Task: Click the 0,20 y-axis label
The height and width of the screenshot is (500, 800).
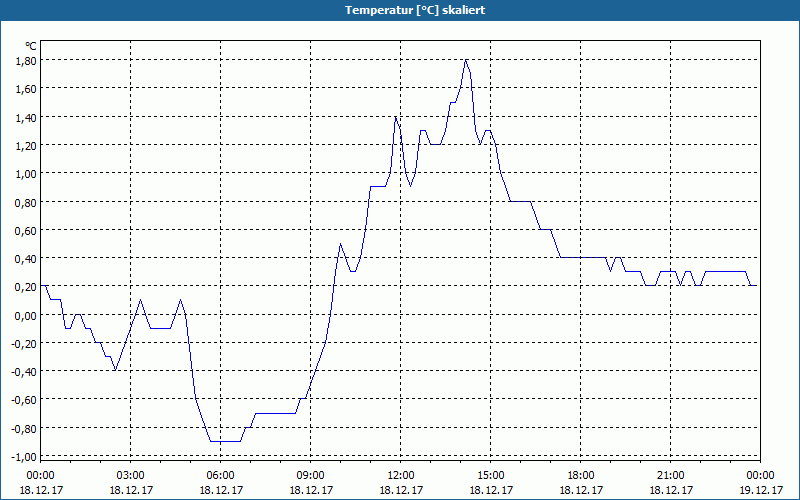Action: pyautogui.click(x=27, y=287)
